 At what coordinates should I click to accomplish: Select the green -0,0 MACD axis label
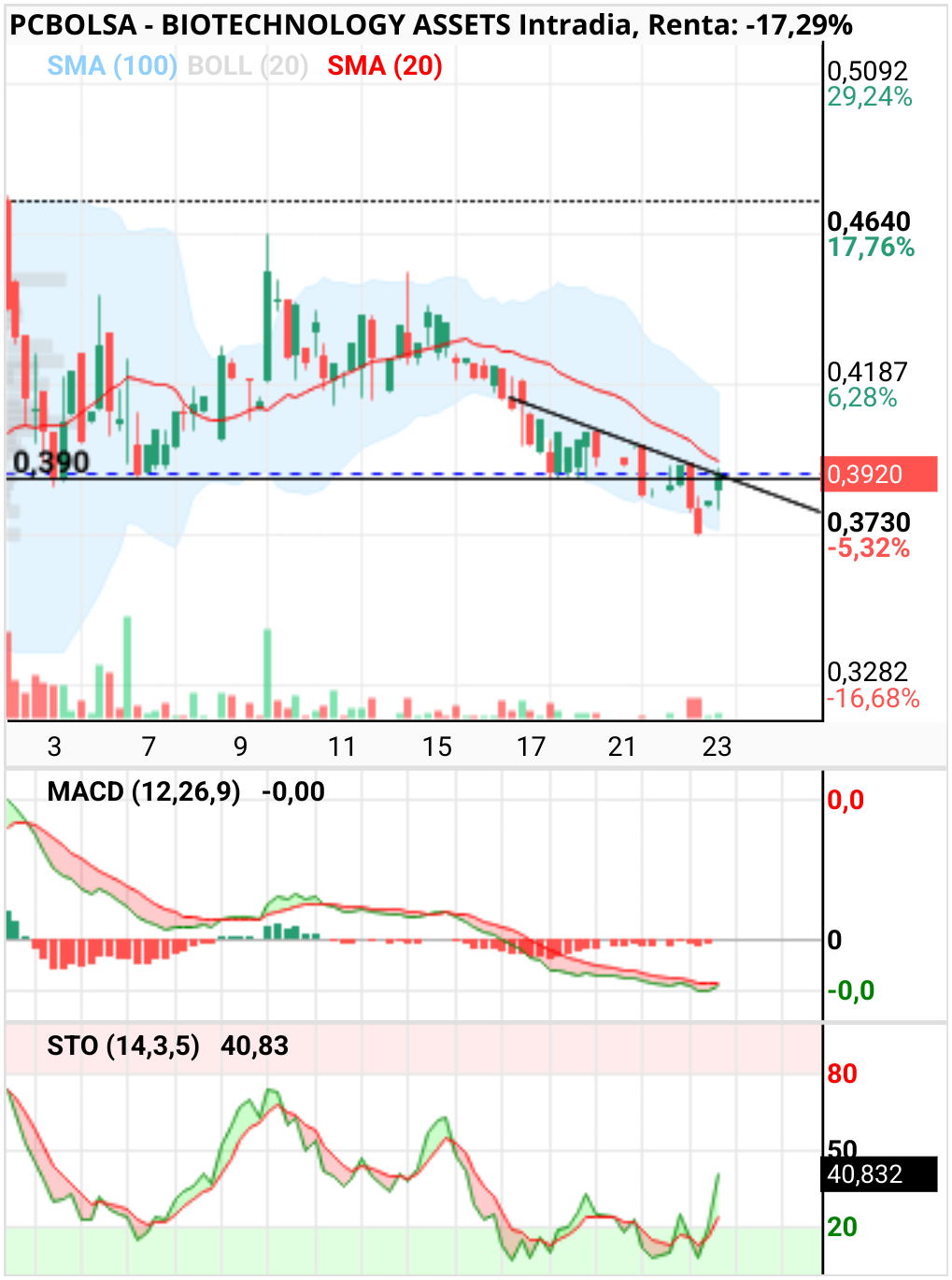(851, 990)
